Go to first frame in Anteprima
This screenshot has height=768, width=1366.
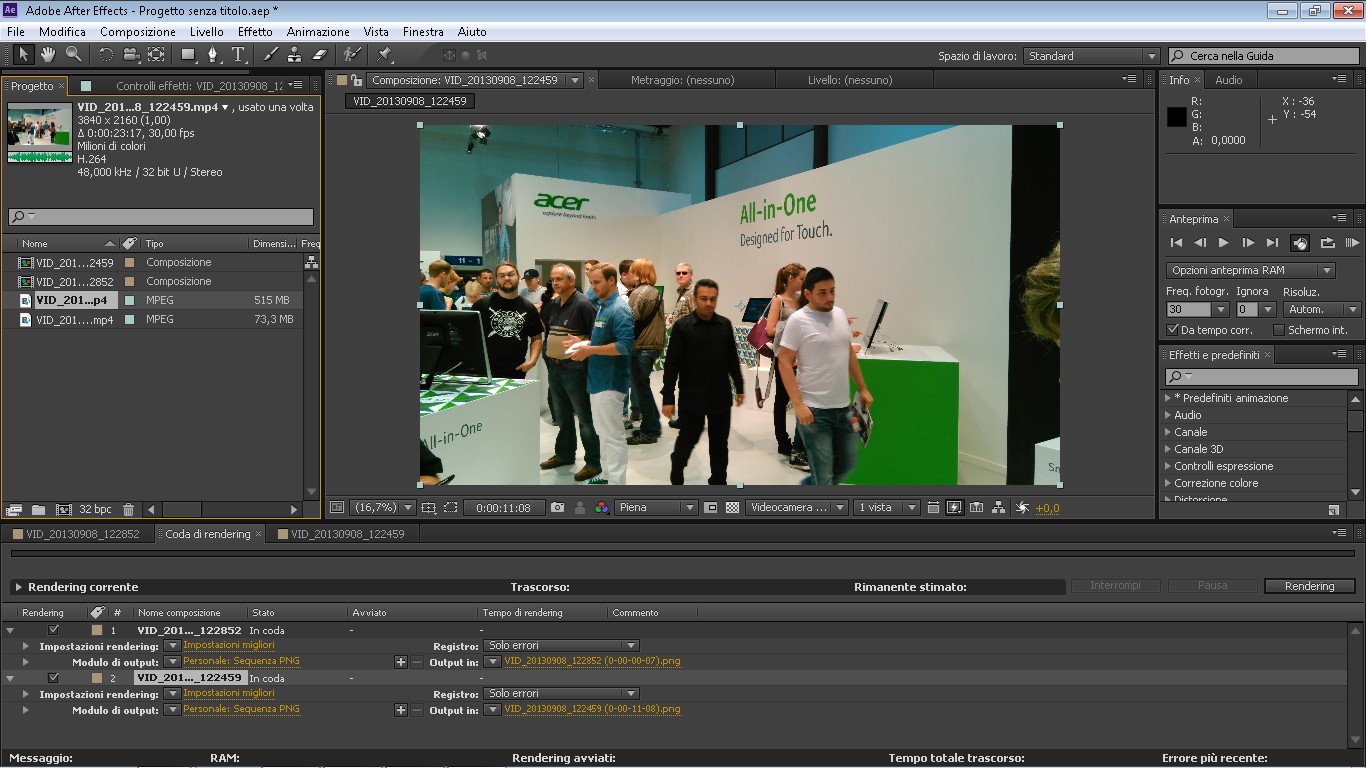tap(1176, 242)
